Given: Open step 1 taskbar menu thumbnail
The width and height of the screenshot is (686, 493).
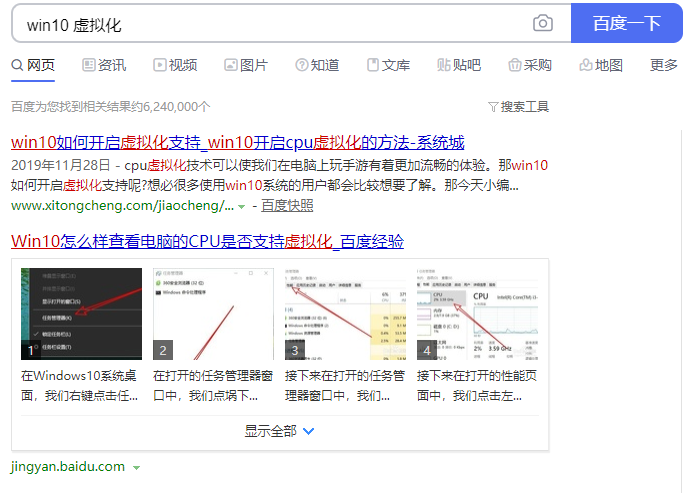Looking at the screenshot, I should pyautogui.click(x=81, y=314).
